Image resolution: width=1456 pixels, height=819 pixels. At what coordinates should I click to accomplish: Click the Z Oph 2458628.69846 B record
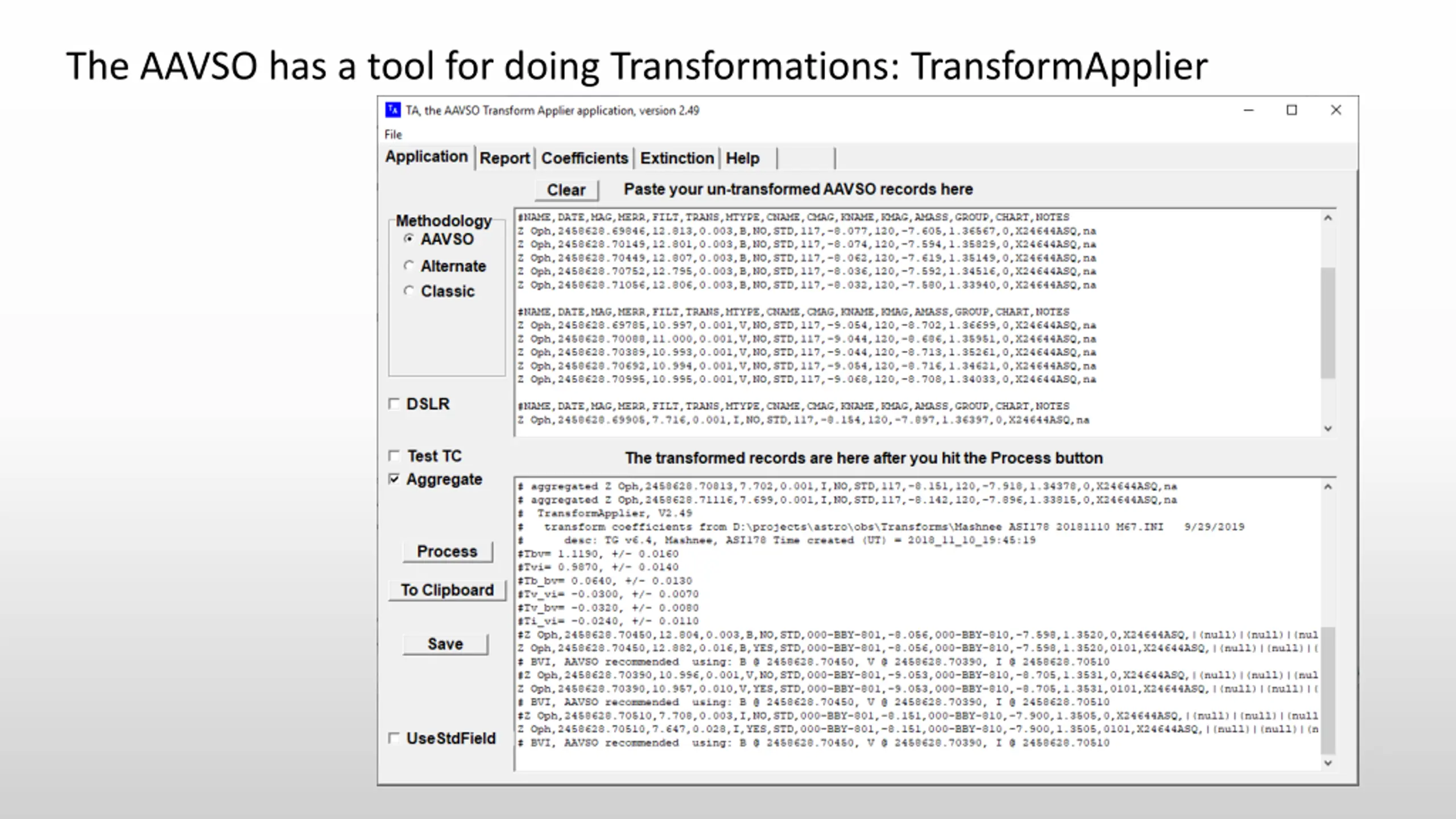tap(806, 231)
